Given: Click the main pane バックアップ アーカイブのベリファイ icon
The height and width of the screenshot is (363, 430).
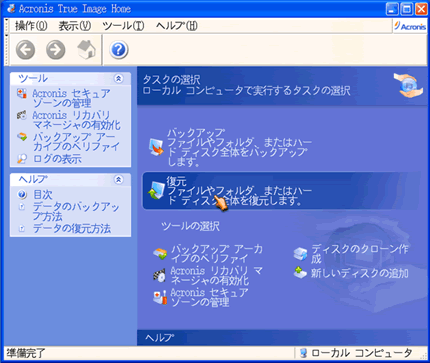Looking at the screenshot, I should pos(160,254).
